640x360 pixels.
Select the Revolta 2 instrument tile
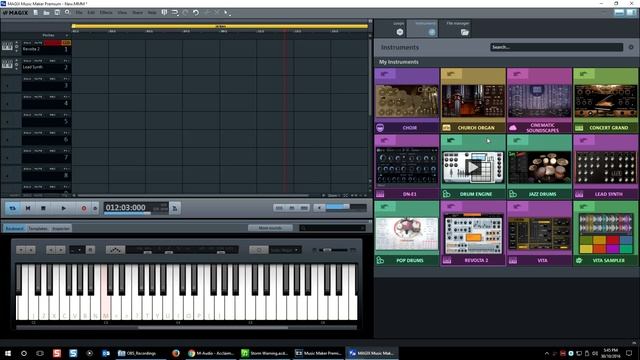[x=473, y=233]
